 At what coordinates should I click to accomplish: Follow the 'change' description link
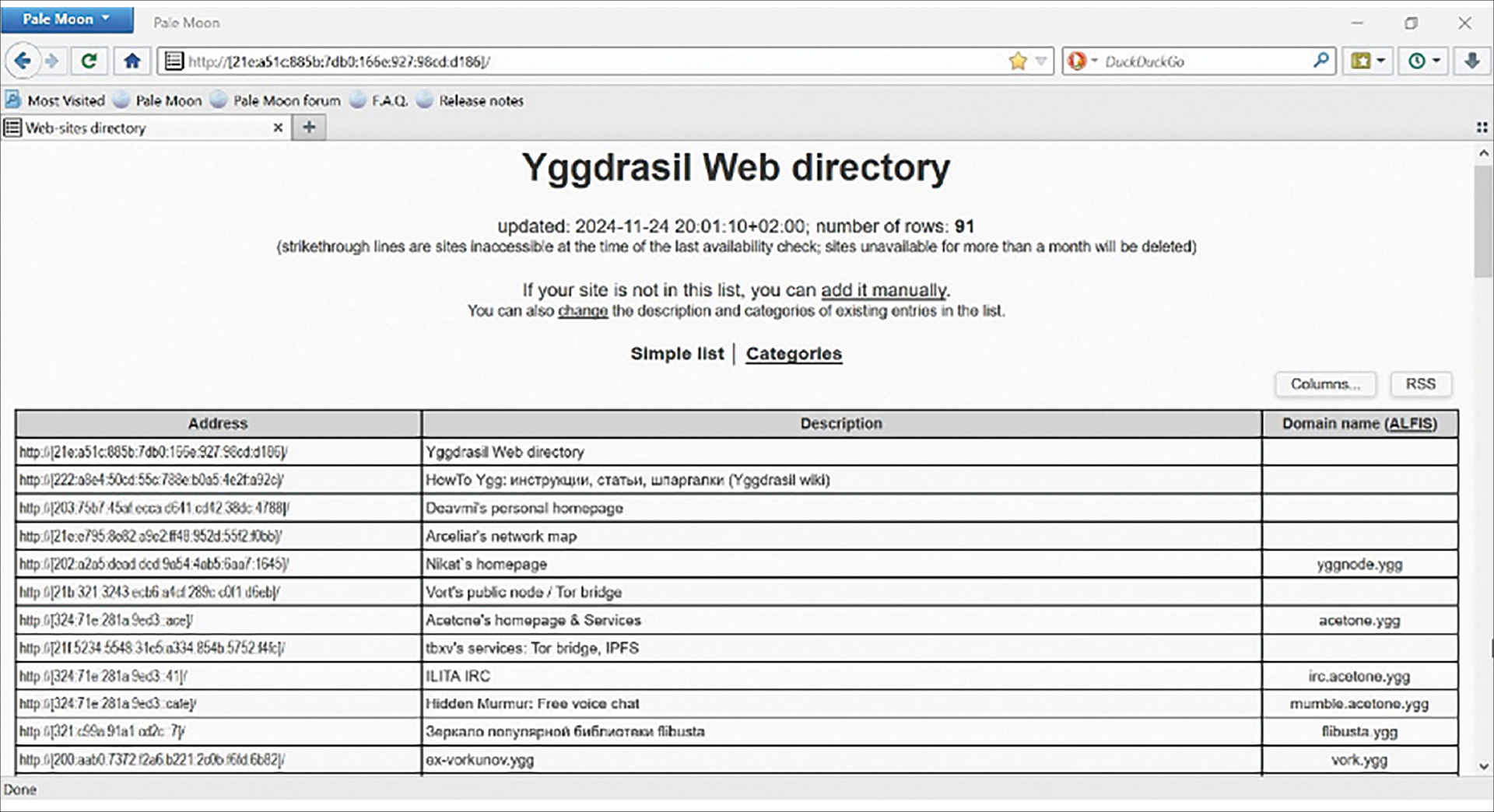click(583, 311)
